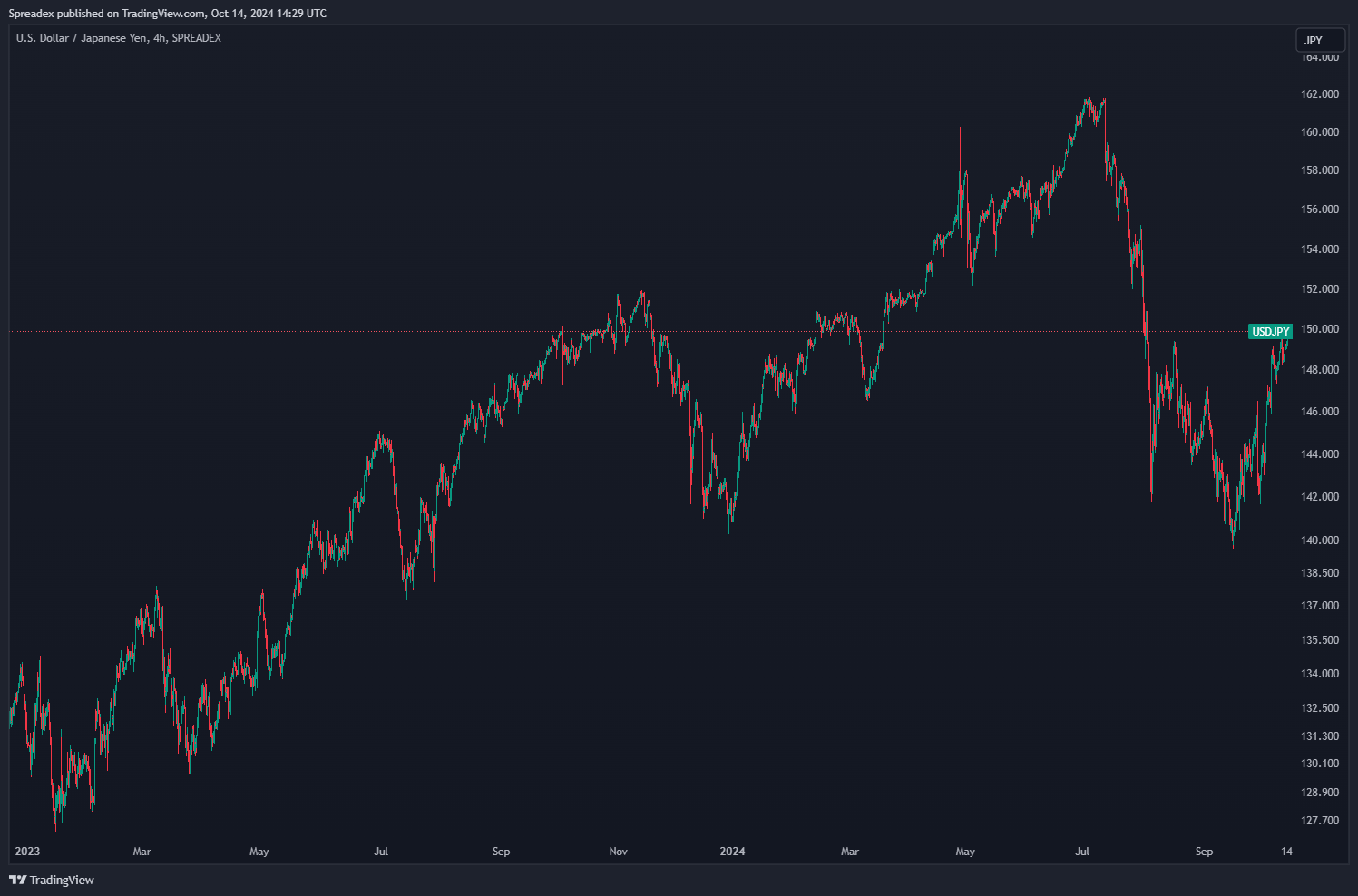Screen dimensions: 1358x896
Task: Click the first Jul label on time axis
Action: point(381,852)
